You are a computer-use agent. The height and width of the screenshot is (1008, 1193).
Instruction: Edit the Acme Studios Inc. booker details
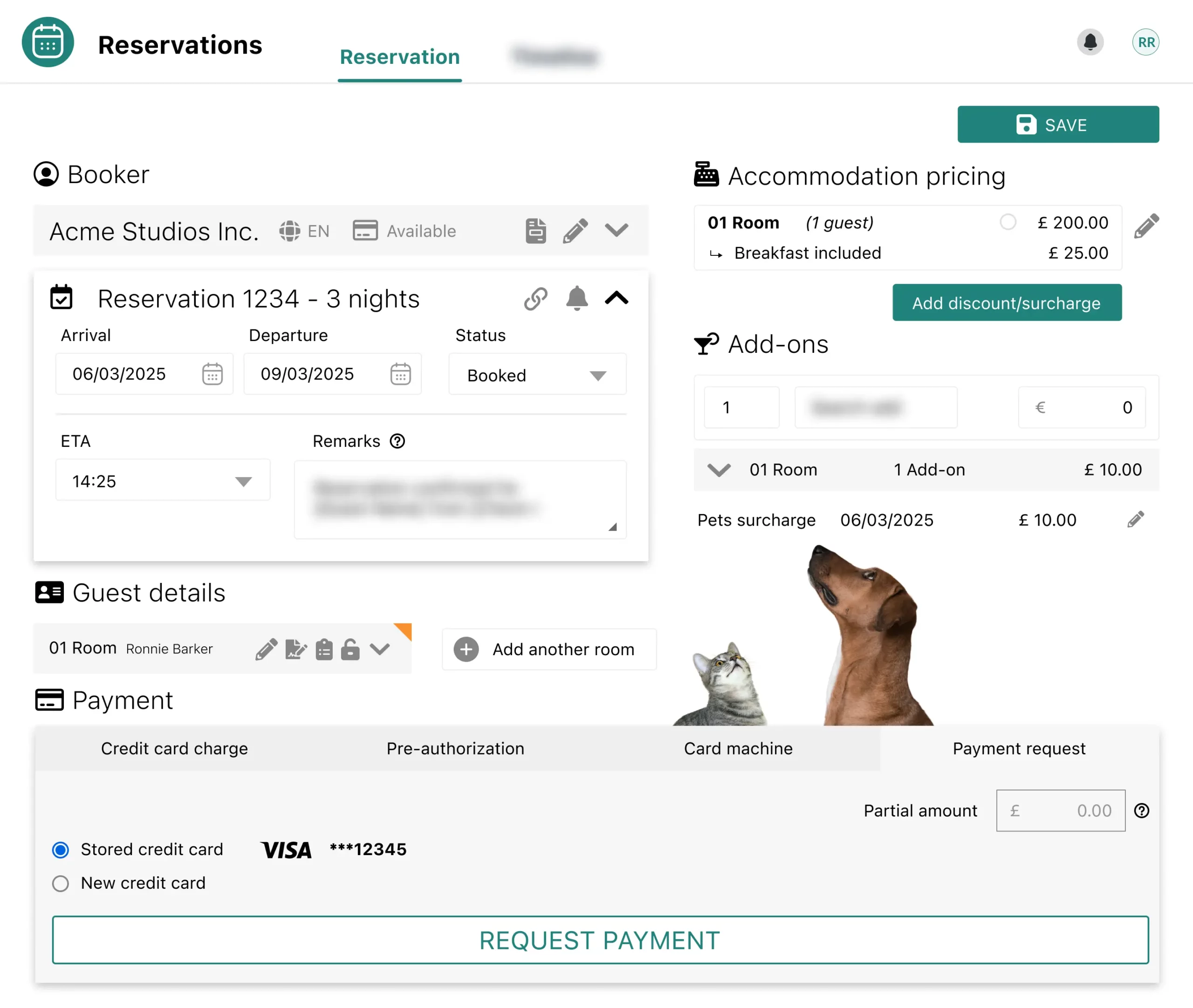[576, 231]
